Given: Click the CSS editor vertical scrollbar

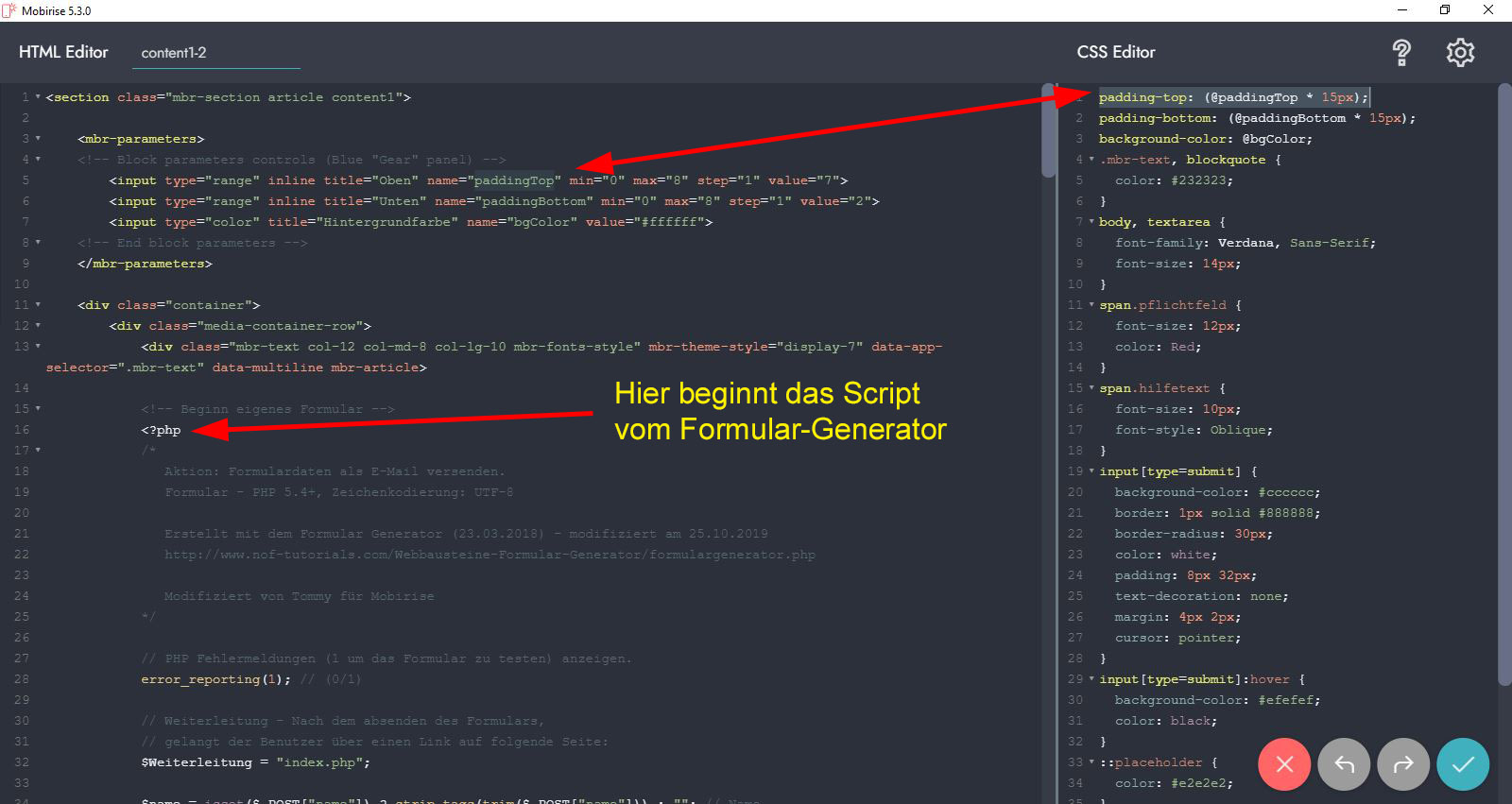Looking at the screenshot, I should (1504, 378).
